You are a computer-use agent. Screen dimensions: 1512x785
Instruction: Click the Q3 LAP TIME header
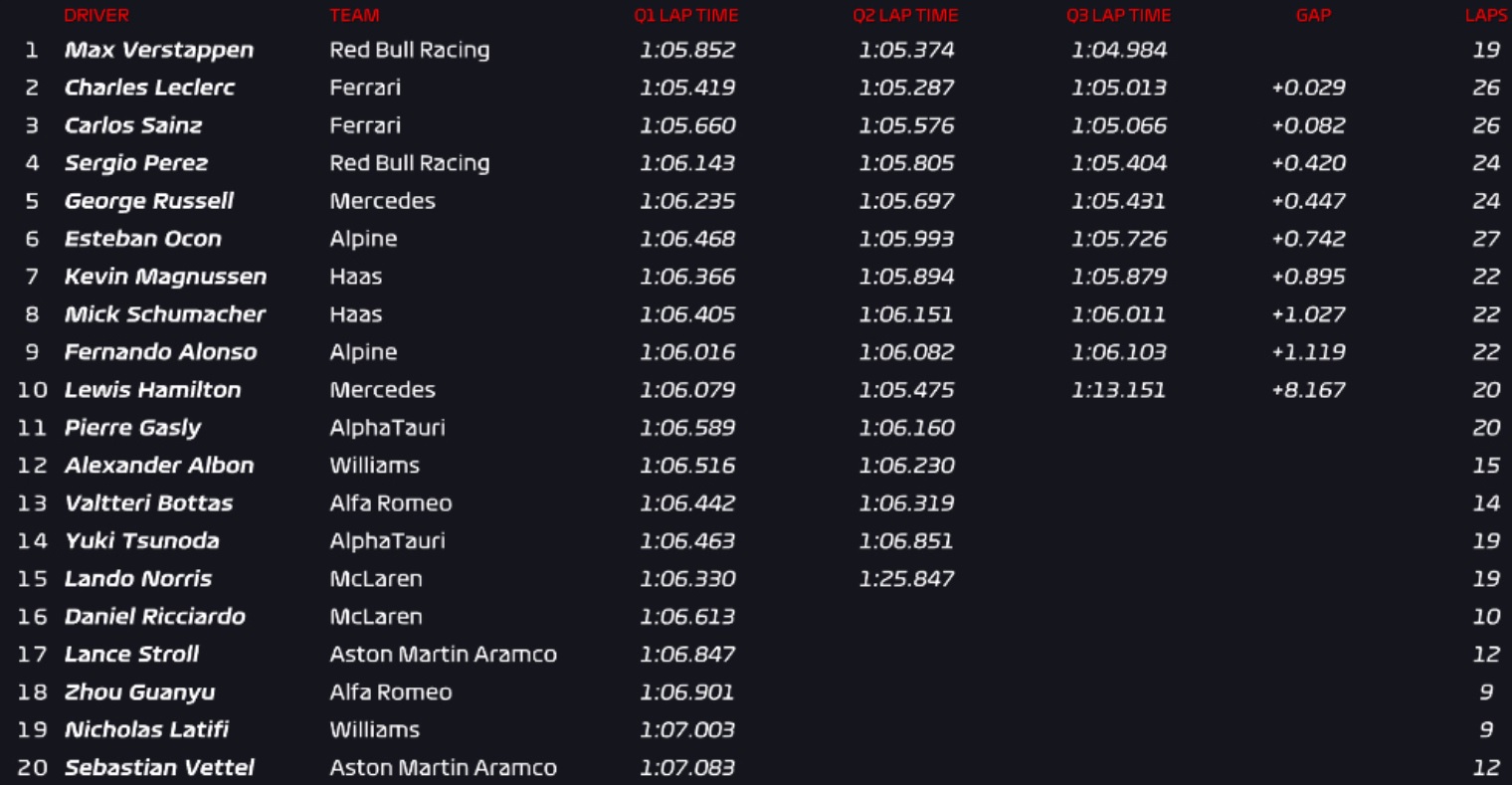(x=1119, y=15)
